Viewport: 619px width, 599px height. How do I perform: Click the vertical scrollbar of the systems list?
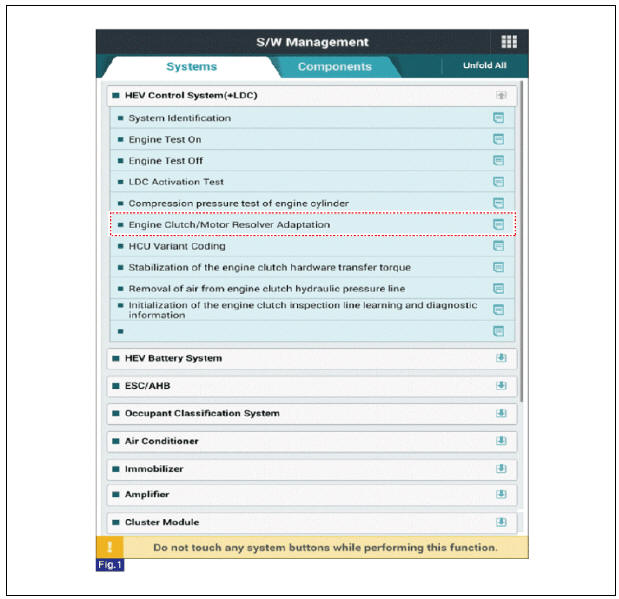point(521,242)
